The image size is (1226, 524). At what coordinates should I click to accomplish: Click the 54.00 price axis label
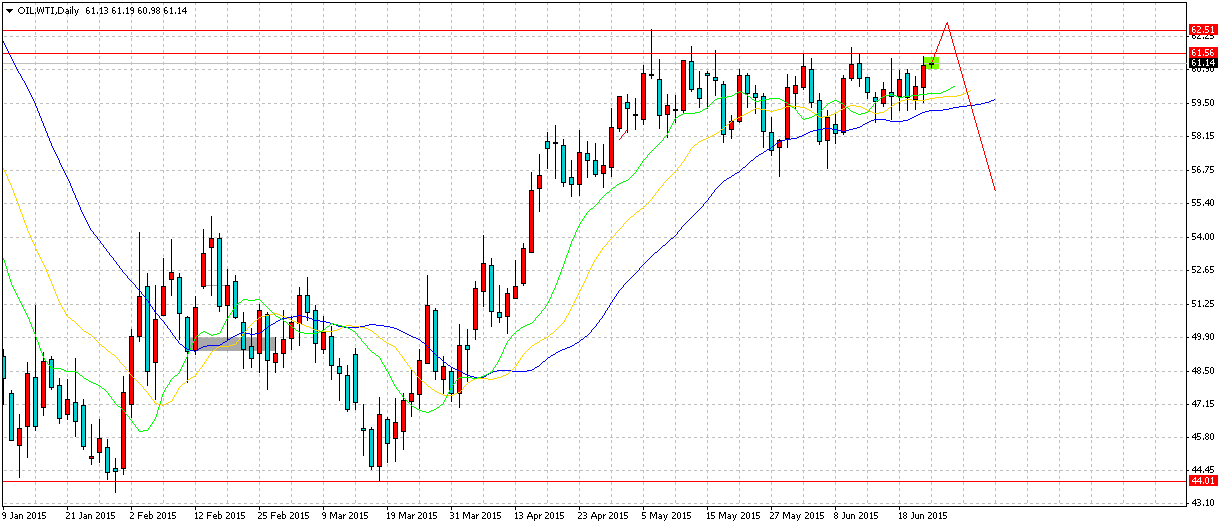(x=1201, y=237)
